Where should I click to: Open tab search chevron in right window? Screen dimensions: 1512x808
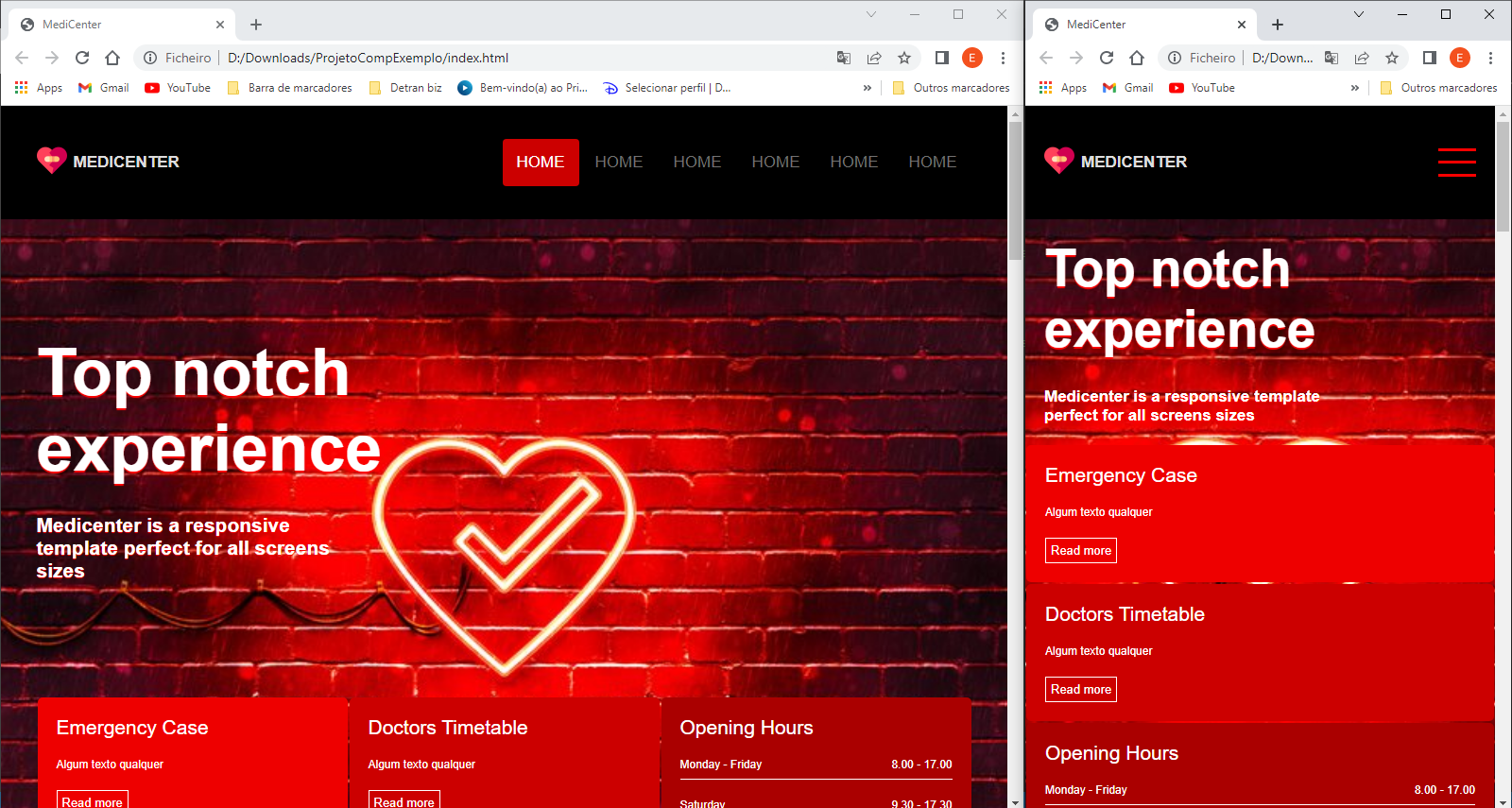pos(1359,14)
